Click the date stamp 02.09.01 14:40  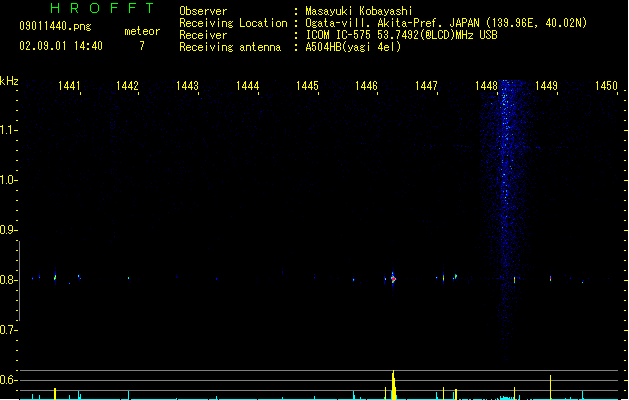[x=61, y=46]
